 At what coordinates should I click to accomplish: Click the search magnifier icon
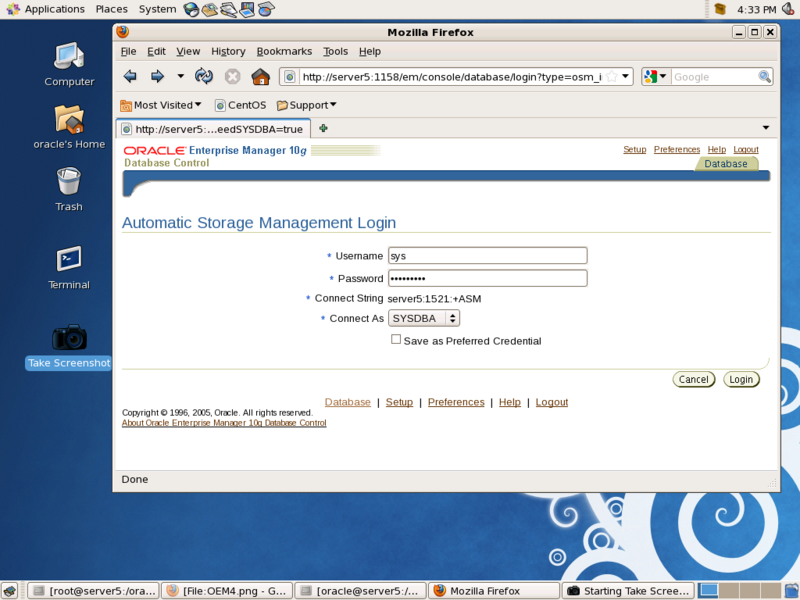click(x=764, y=77)
